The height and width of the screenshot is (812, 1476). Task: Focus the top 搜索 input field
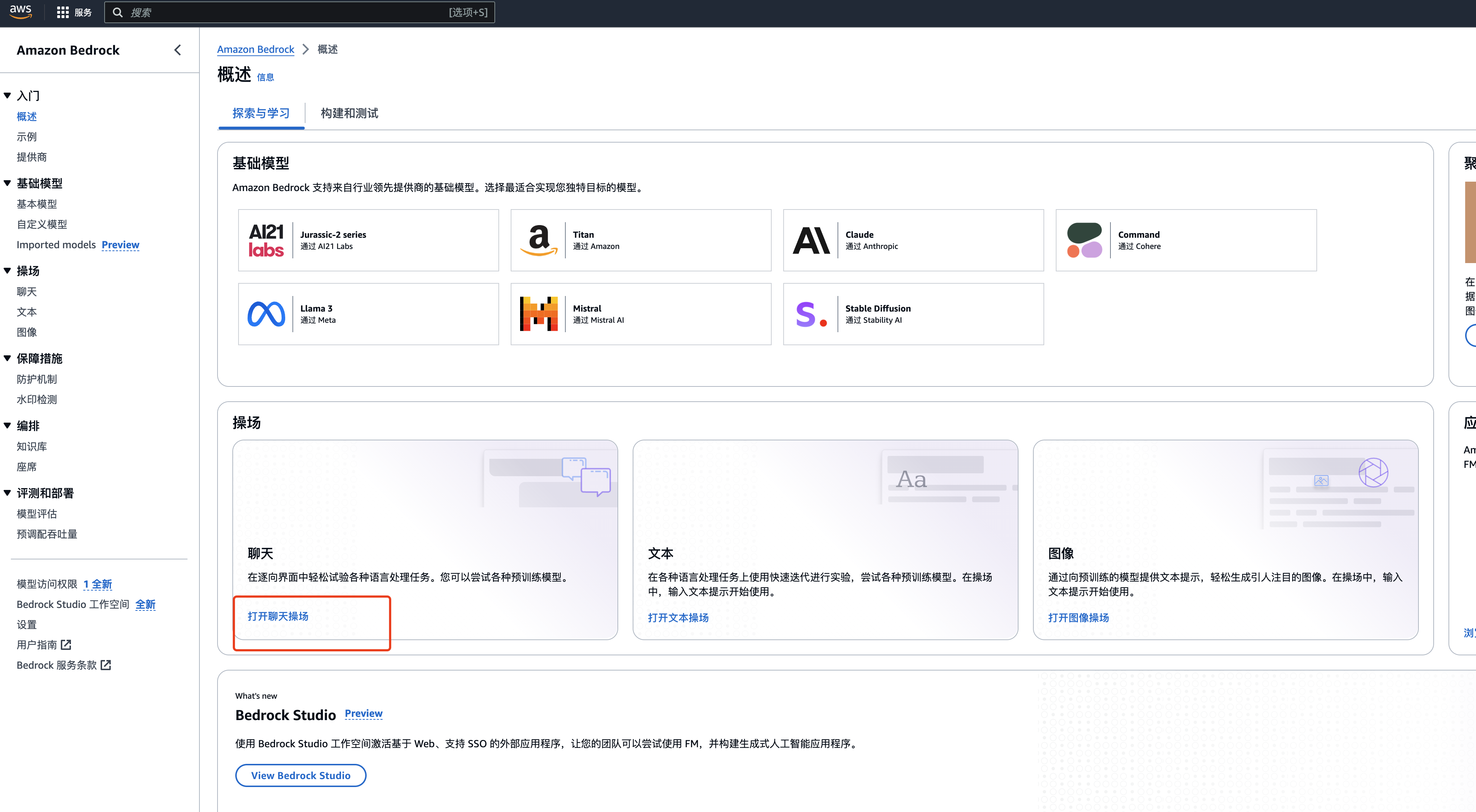299,13
